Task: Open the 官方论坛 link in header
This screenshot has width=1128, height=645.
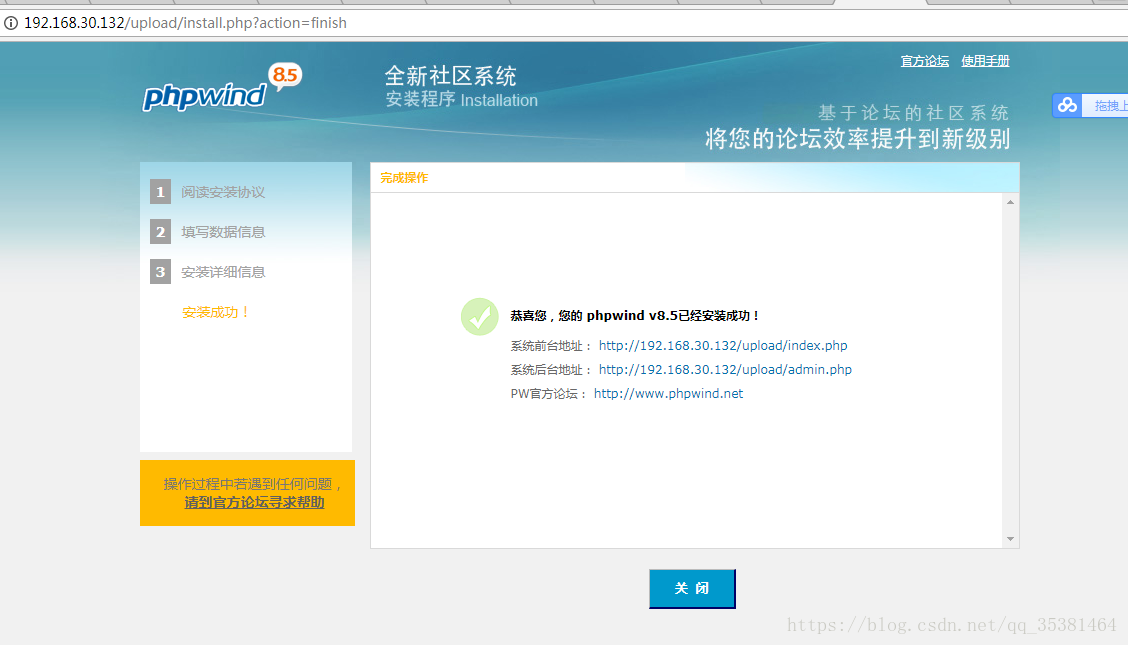Action: [x=924, y=61]
